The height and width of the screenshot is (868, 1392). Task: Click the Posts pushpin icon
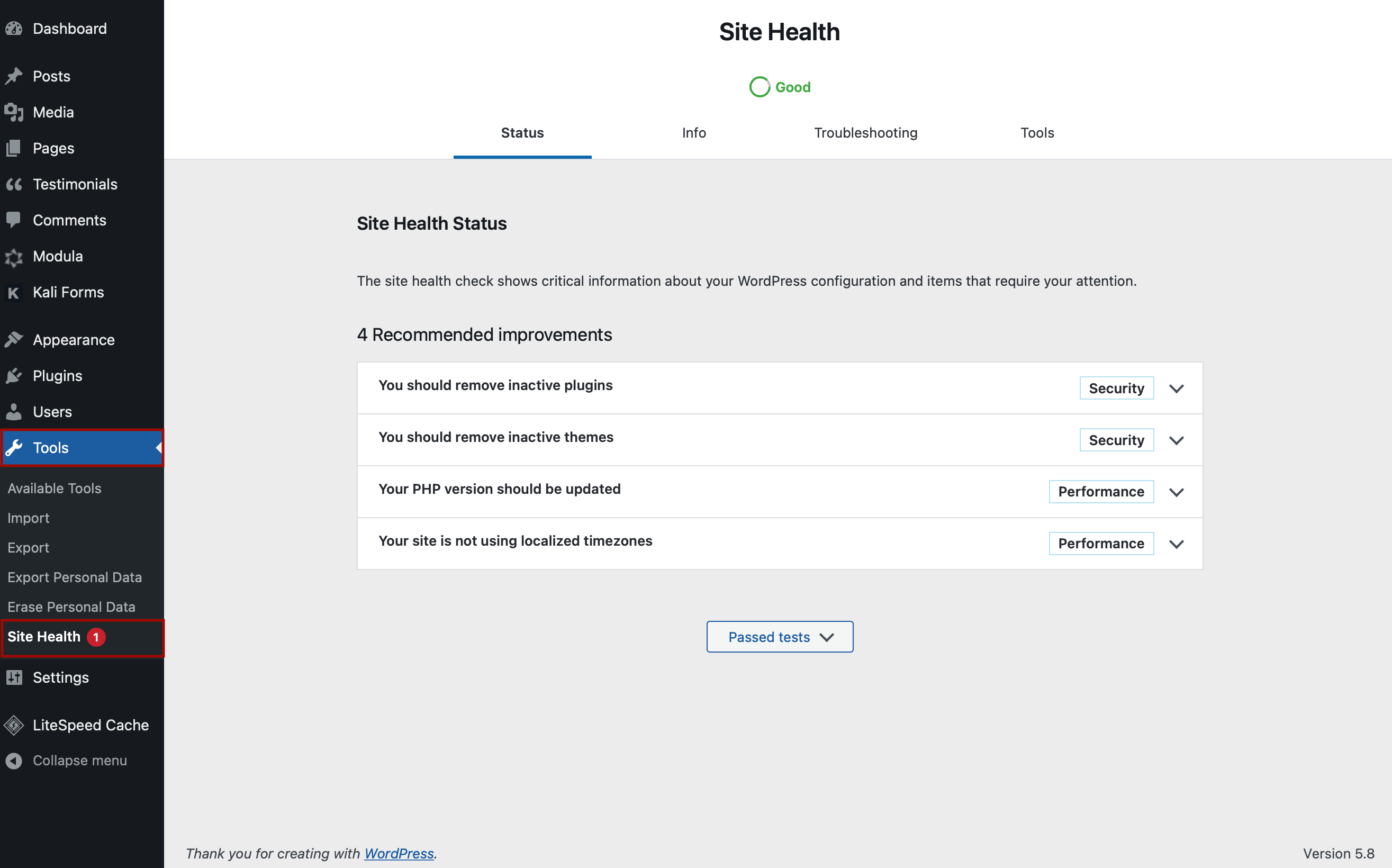click(x=14, y=76)
